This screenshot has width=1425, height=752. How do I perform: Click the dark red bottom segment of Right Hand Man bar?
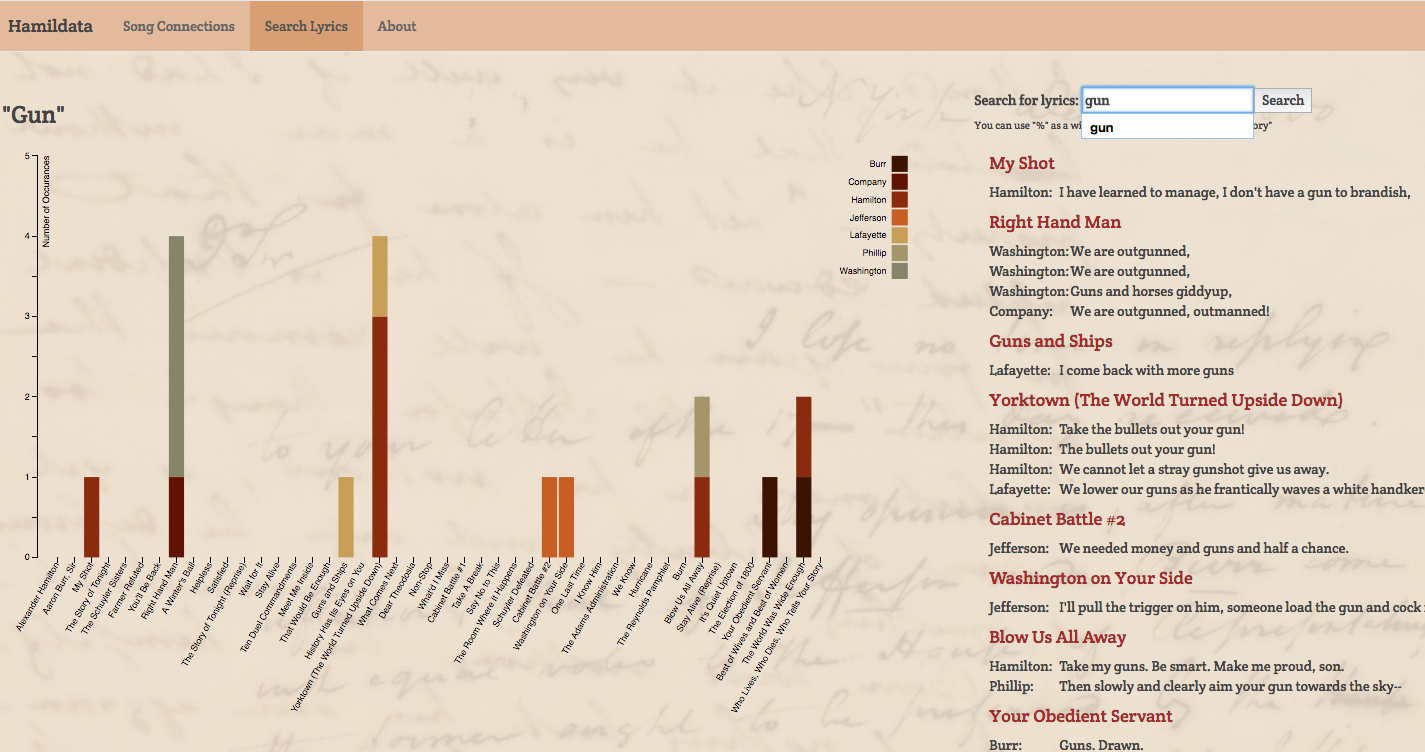[x=176, y=517]
